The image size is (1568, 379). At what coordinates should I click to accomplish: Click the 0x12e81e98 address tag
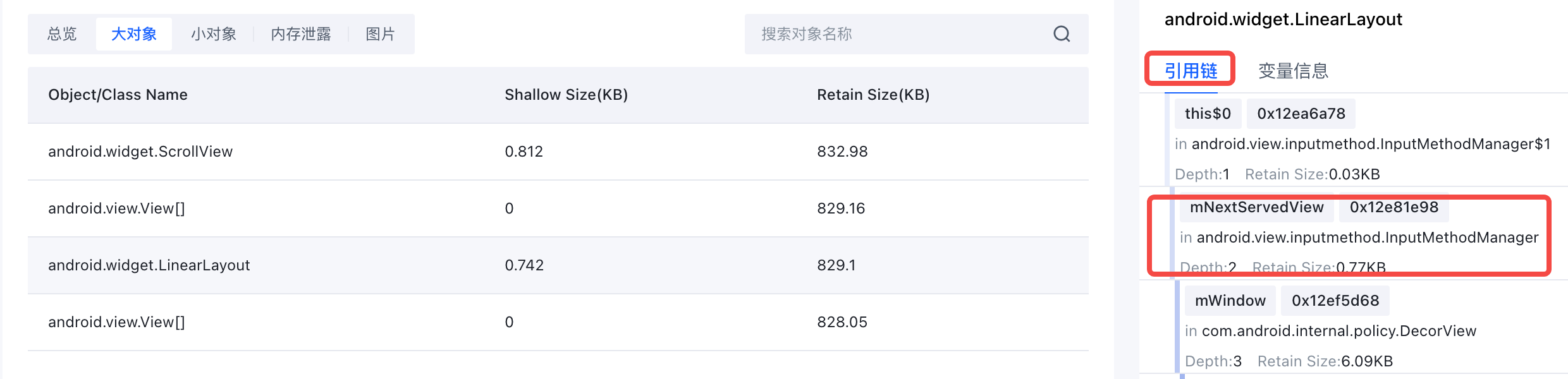(1394, 207)
